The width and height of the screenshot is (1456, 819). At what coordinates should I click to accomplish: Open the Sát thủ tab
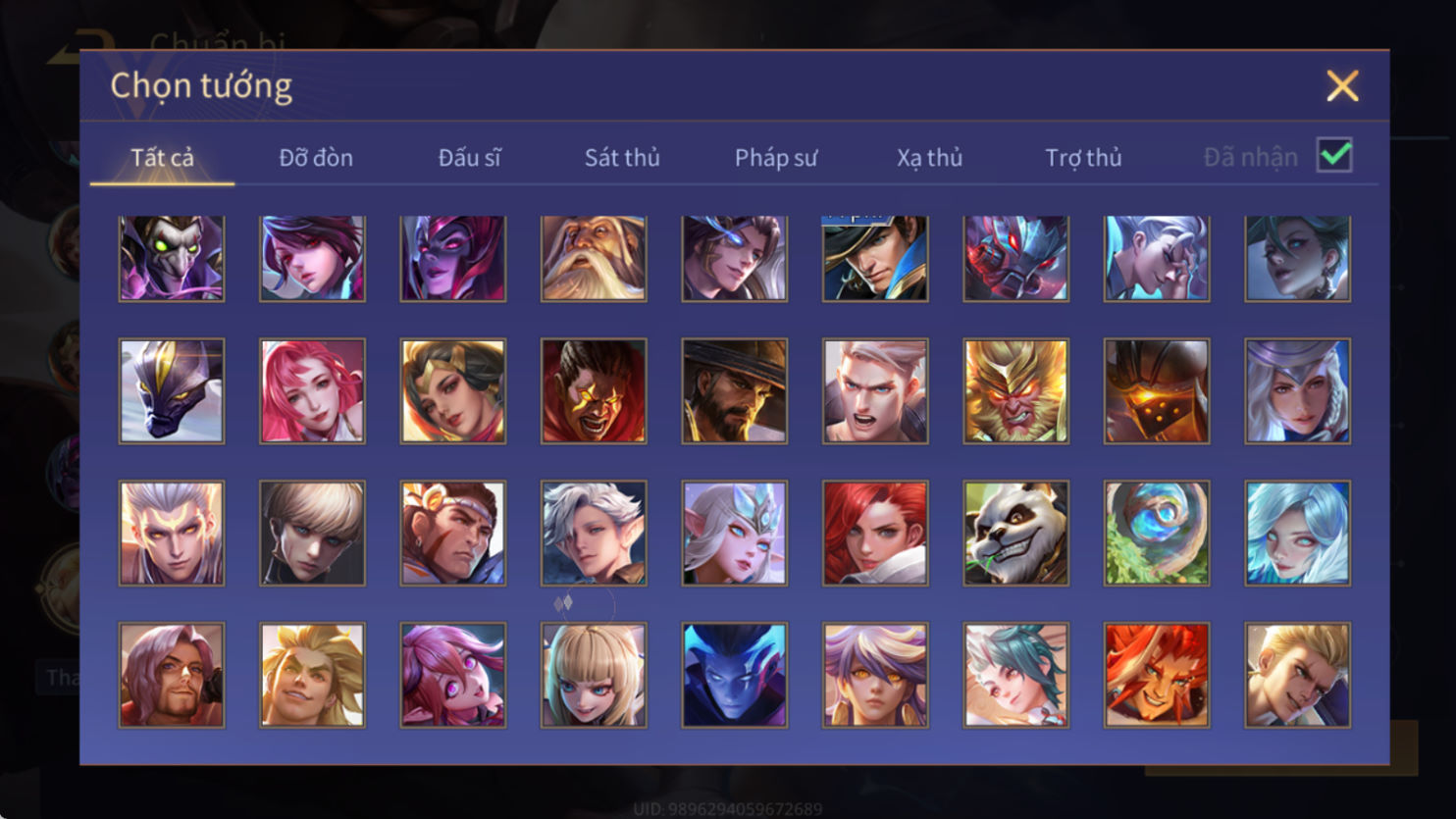pyautogui.click(x=622, y=157)
